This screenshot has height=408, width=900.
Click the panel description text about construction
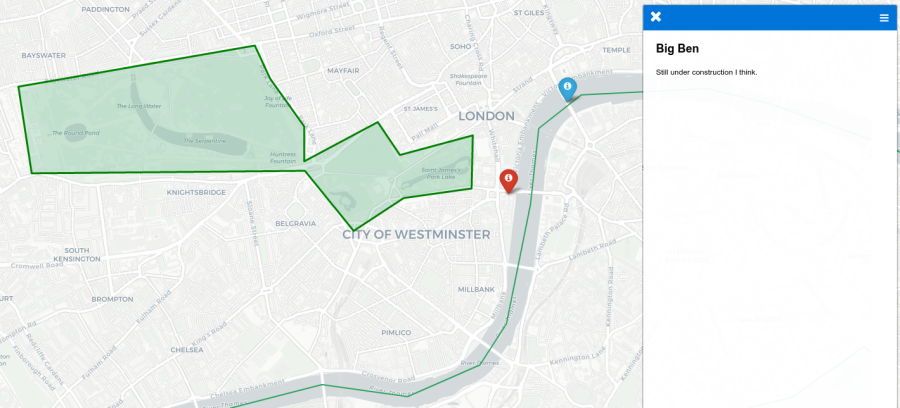707,72
